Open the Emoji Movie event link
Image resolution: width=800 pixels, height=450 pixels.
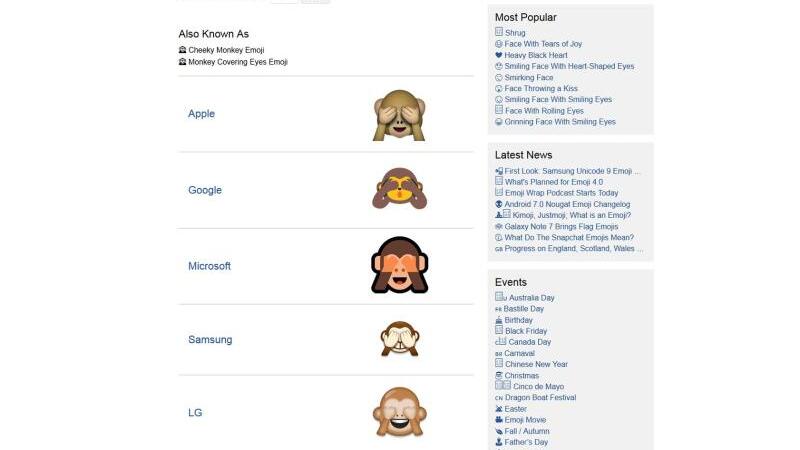pyautogui.click(x=525, y=420)
